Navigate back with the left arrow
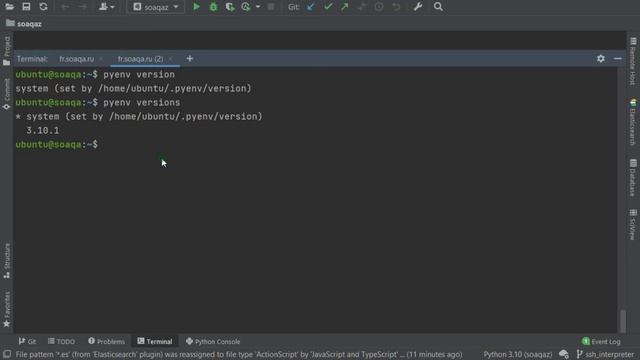The height and width of the screenshot is (360, 640). tap(65, 7)
